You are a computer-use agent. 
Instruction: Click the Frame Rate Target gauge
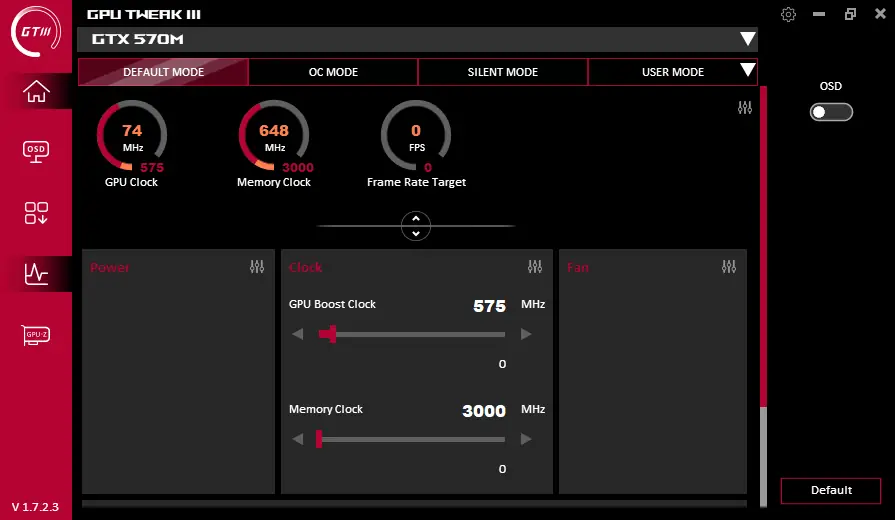click(416, 136)
